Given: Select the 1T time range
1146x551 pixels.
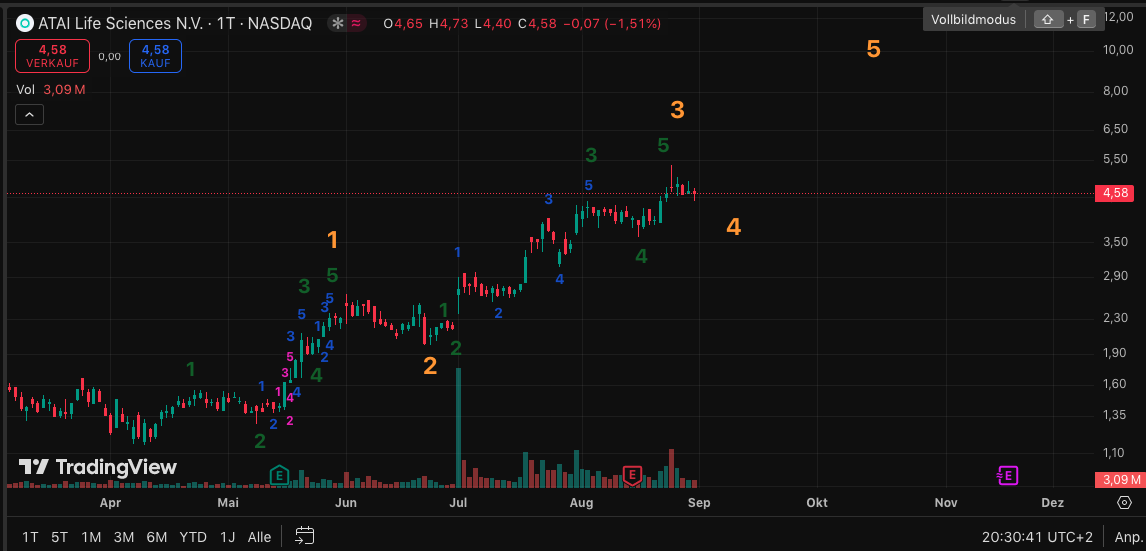Looking at the screenshot, I should tap(31, 537).
